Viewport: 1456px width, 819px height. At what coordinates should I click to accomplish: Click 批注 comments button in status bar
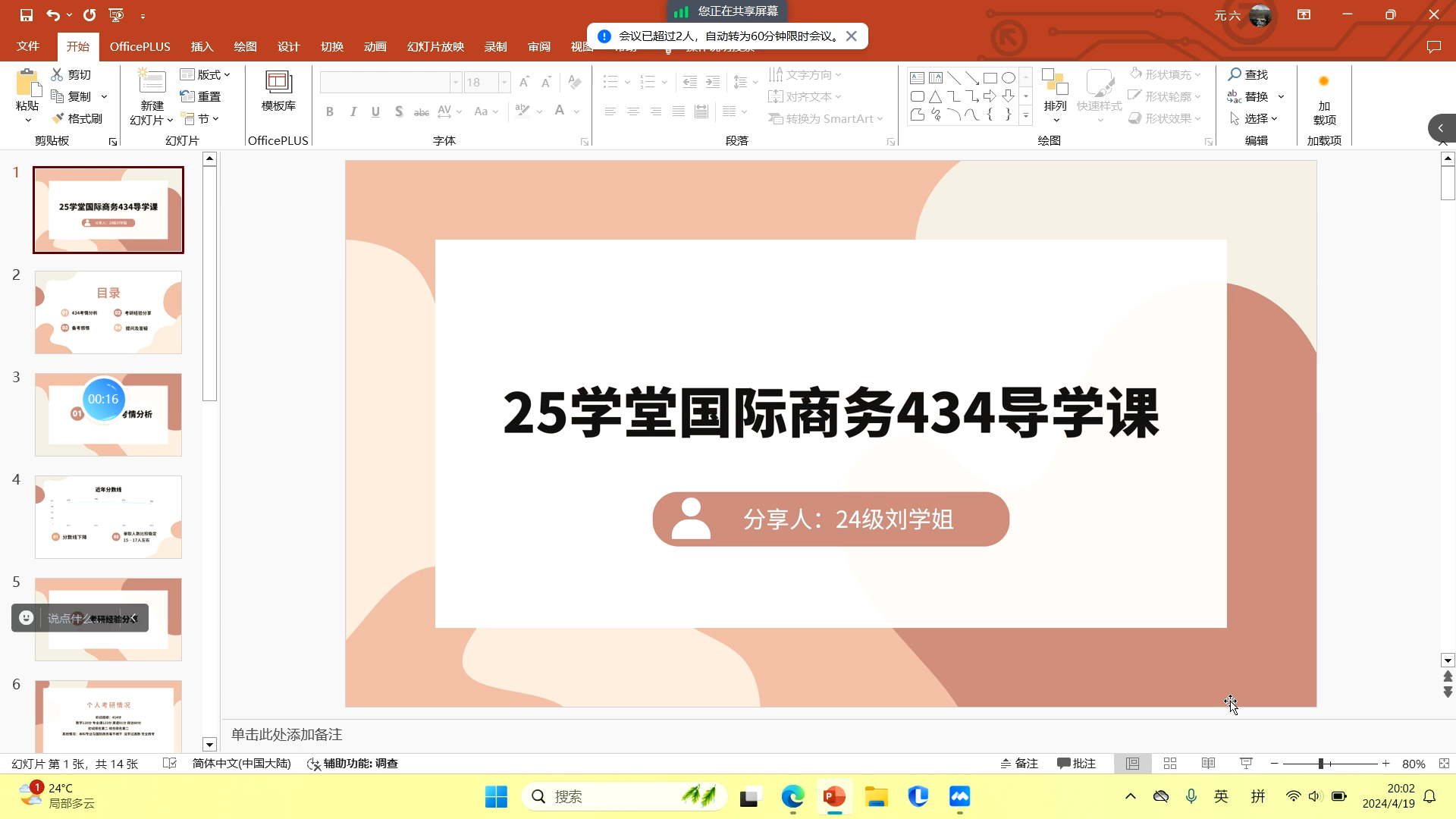pos(1077,764)
